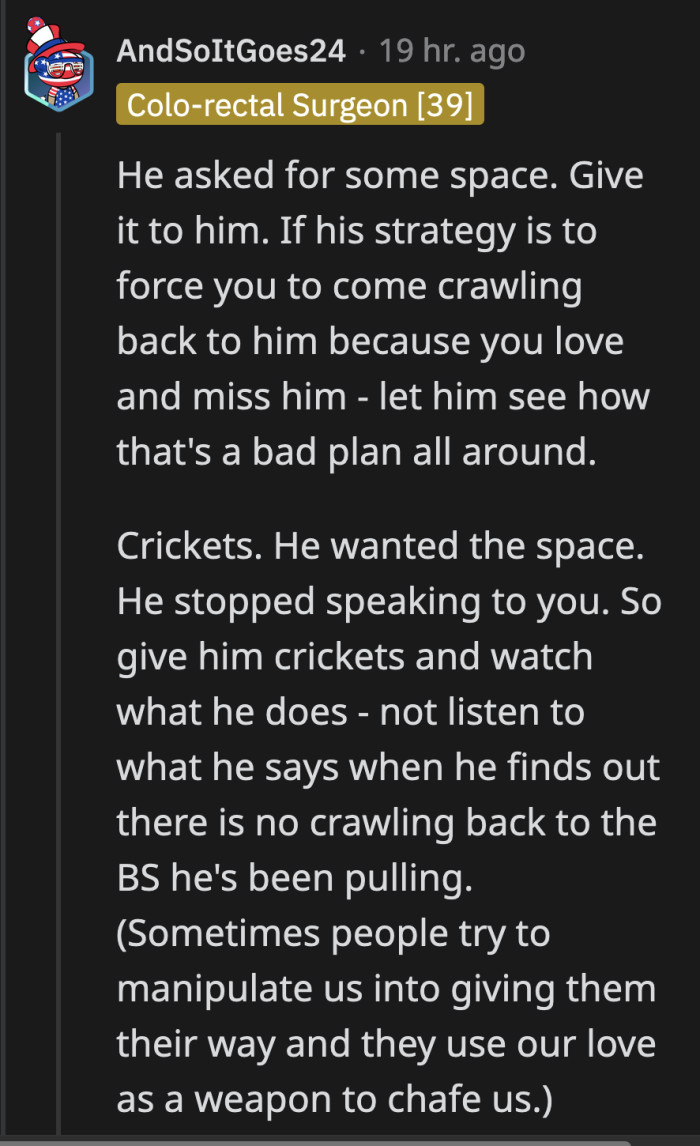Screen dimensions: 700x1146
Task: Click the first paragraph starting with He asked
Action: pos(380,312)
